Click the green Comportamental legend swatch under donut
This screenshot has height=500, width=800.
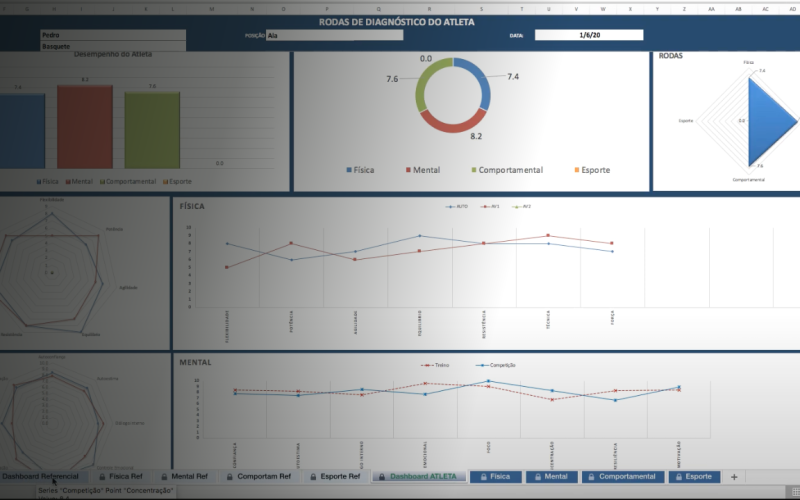coord(472,170)
